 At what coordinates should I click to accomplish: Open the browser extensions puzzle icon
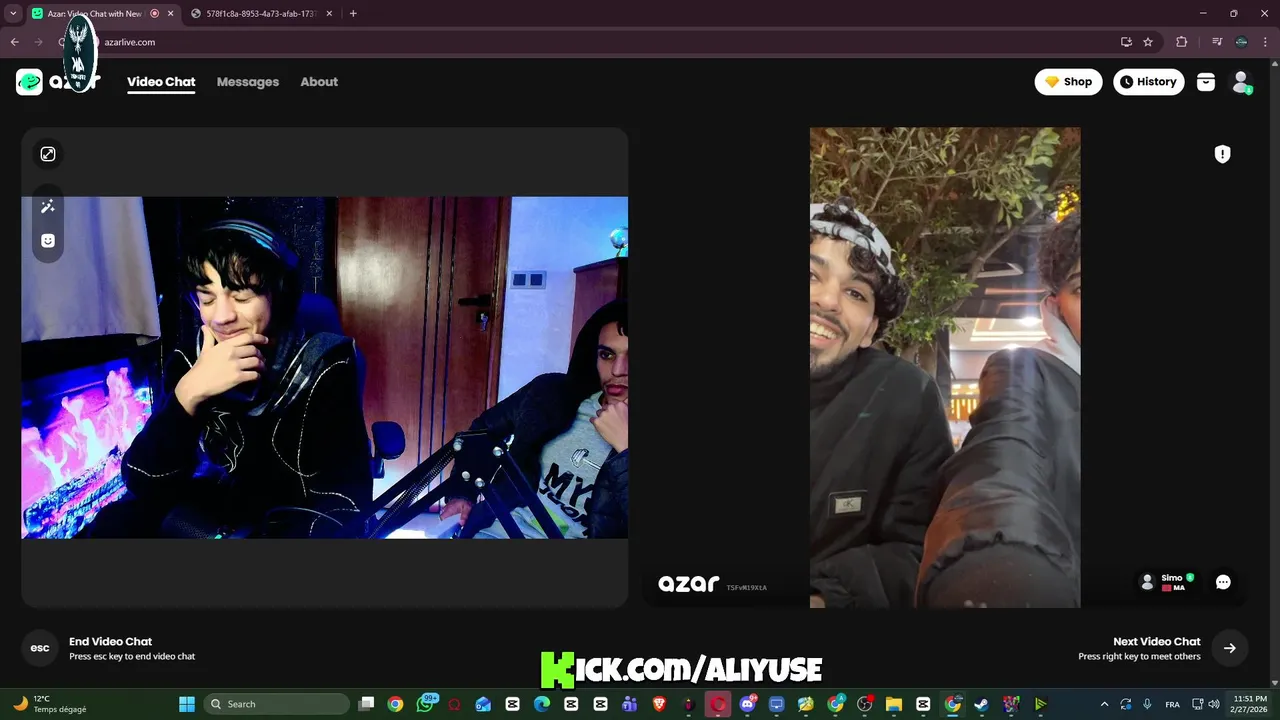(x=1181, y=42)
